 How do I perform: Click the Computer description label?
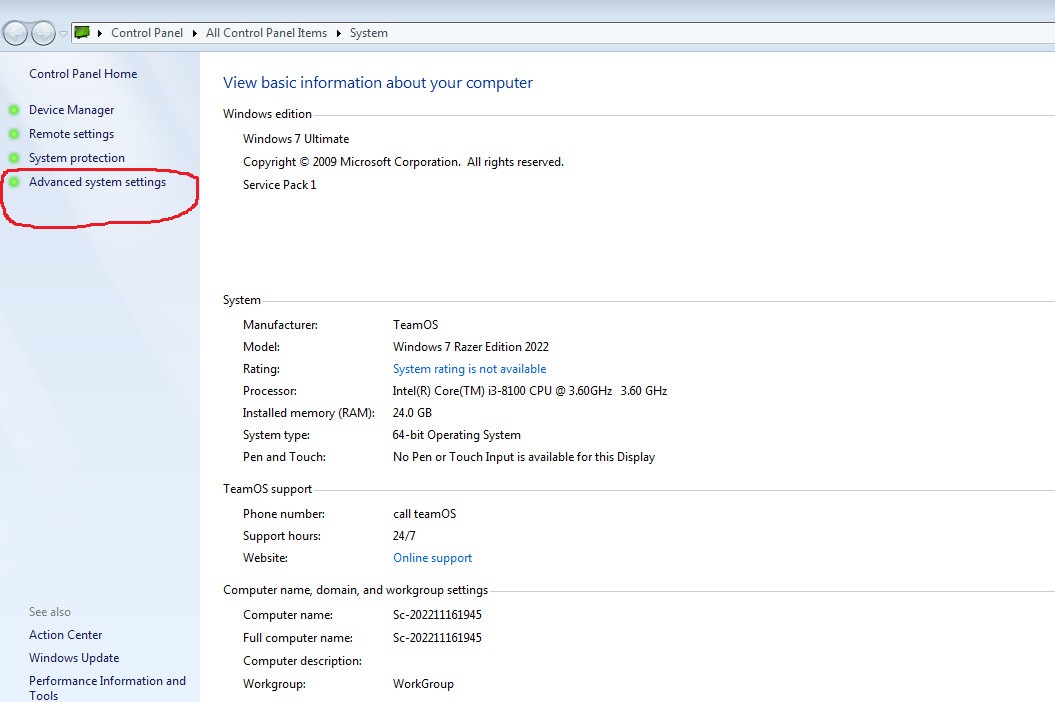tap(302, 661)
